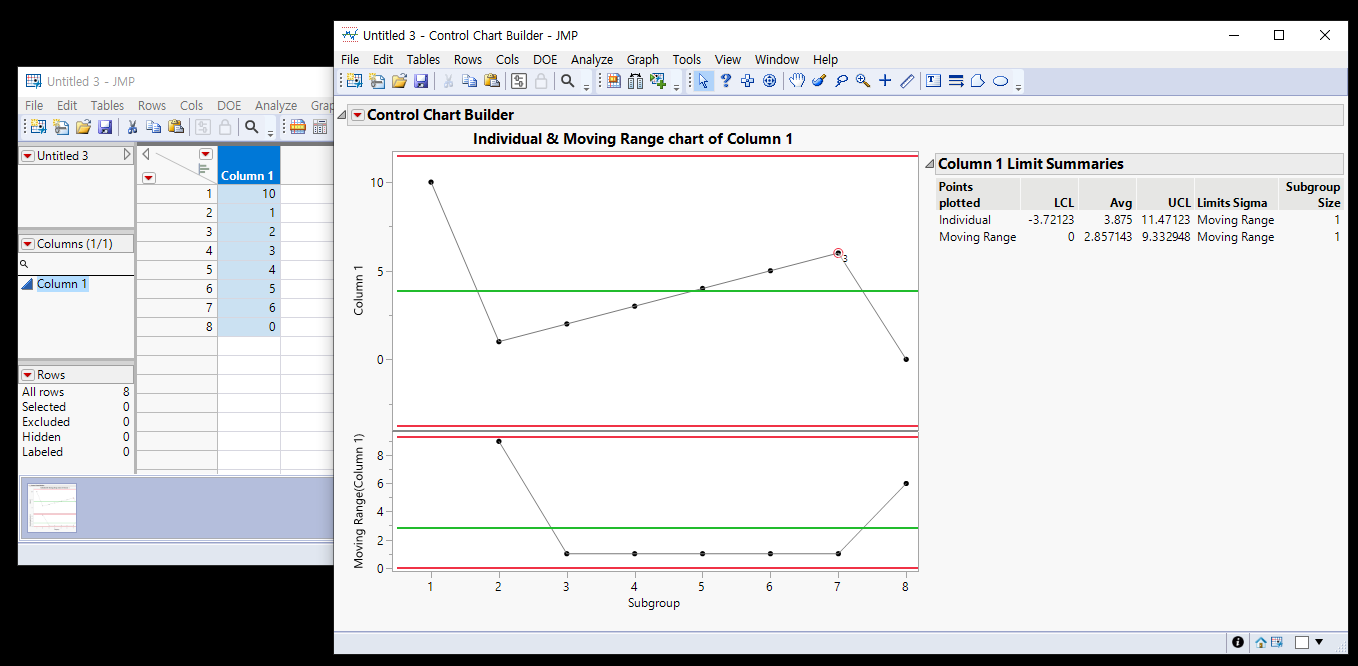Open the DOE menu
The image size is (1358, 666).
tap(545, 59)
